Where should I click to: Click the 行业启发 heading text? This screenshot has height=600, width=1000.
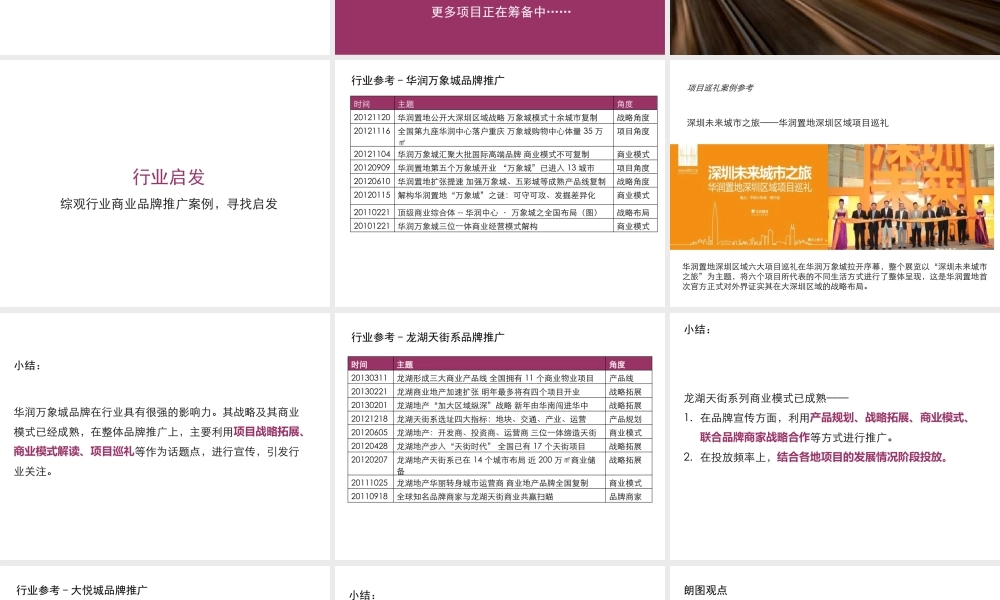click(x=168, y=177)
